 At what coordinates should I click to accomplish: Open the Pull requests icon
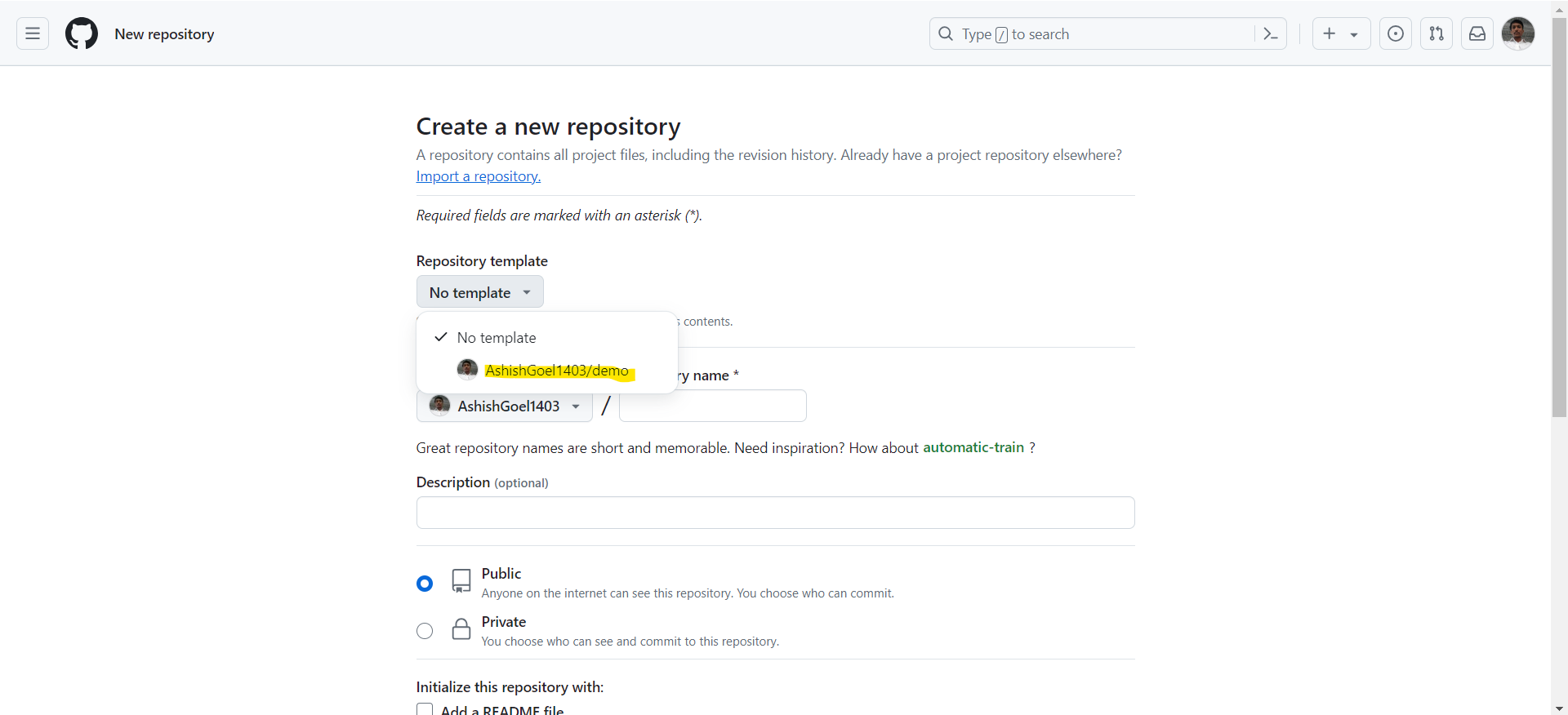point(1437,33)
